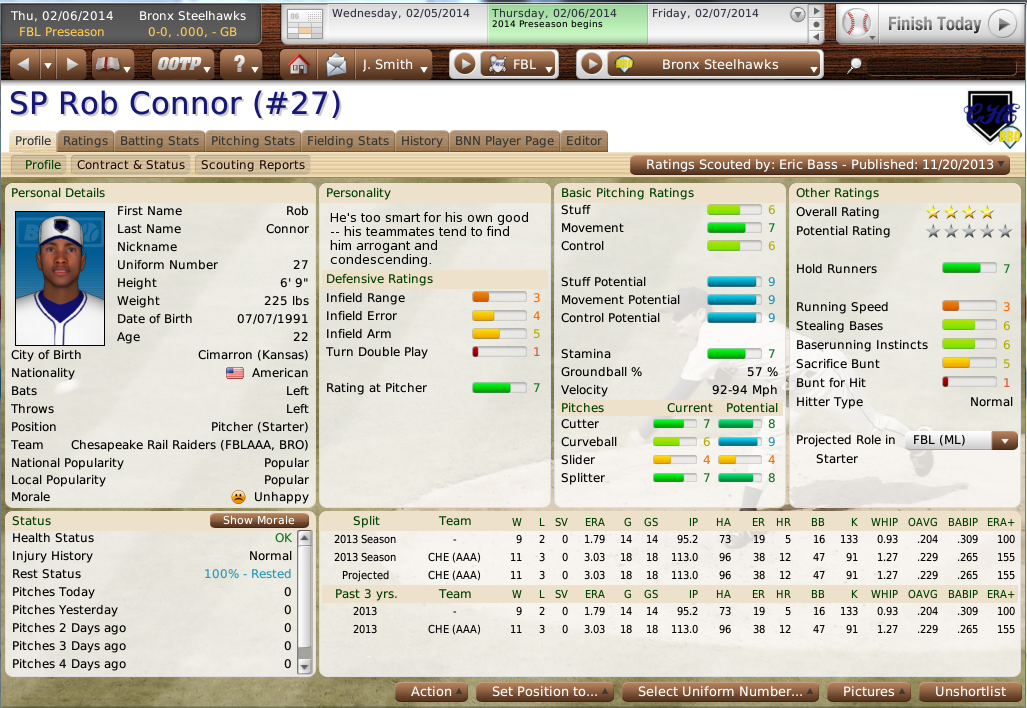Click the Unshortlist button
Viewport: 1027px width, 708px height.
tap(971, 691)
